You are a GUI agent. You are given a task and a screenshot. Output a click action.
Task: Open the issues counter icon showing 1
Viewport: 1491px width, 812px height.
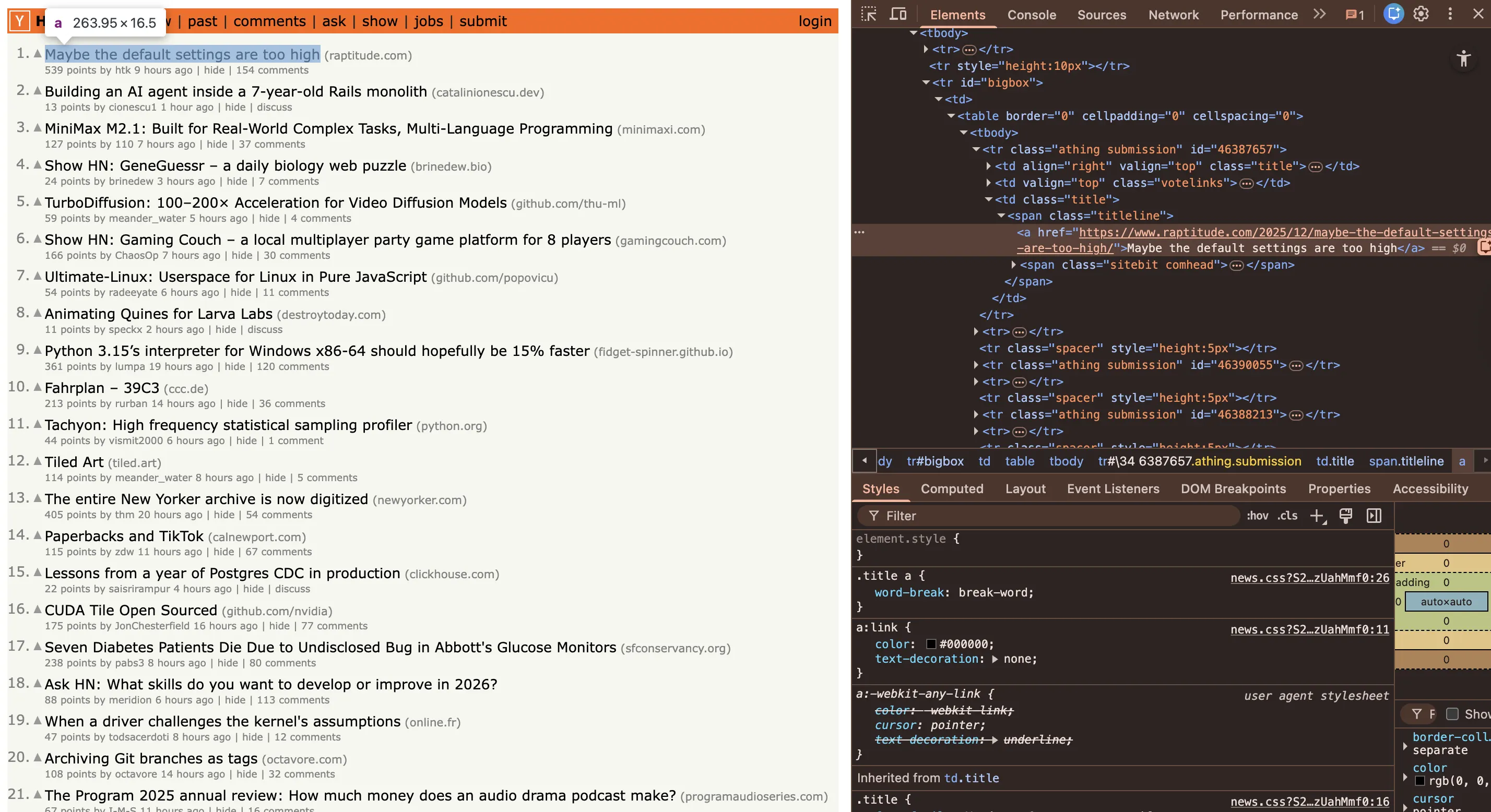(x=1353, y=15)
